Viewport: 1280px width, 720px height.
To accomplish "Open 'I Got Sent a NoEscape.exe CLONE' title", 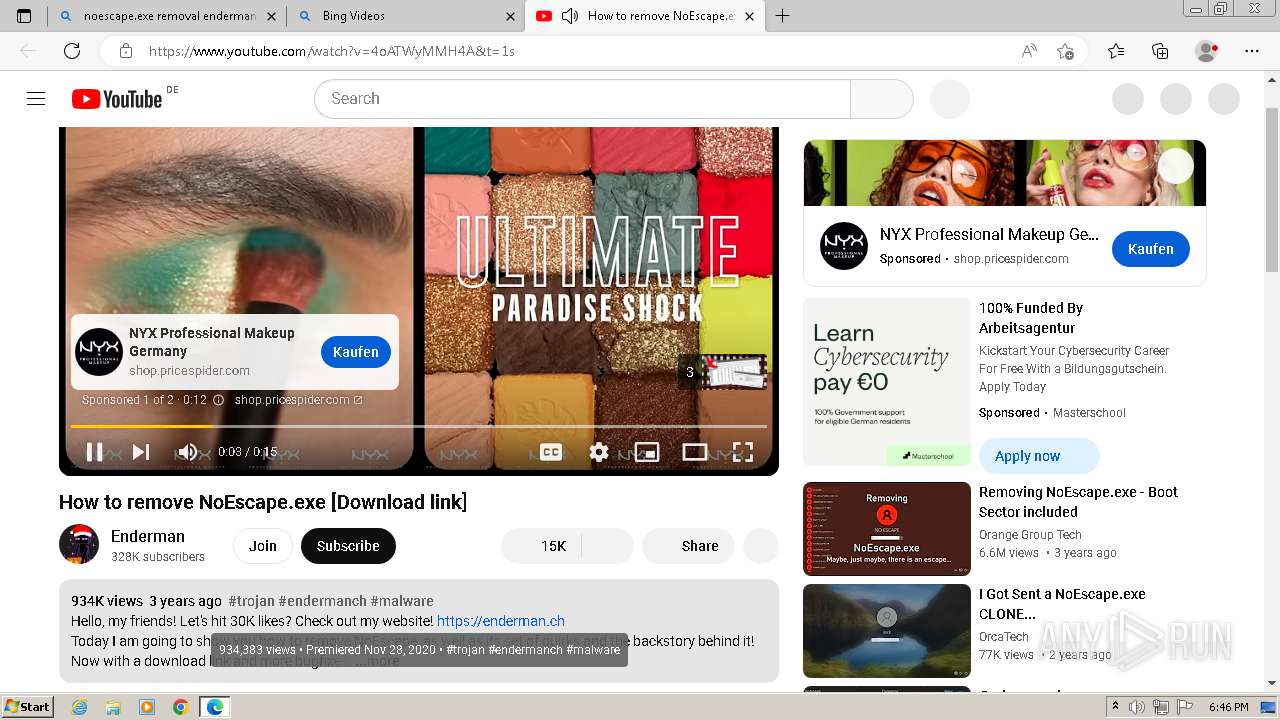I will click(x=1062, y=604).
